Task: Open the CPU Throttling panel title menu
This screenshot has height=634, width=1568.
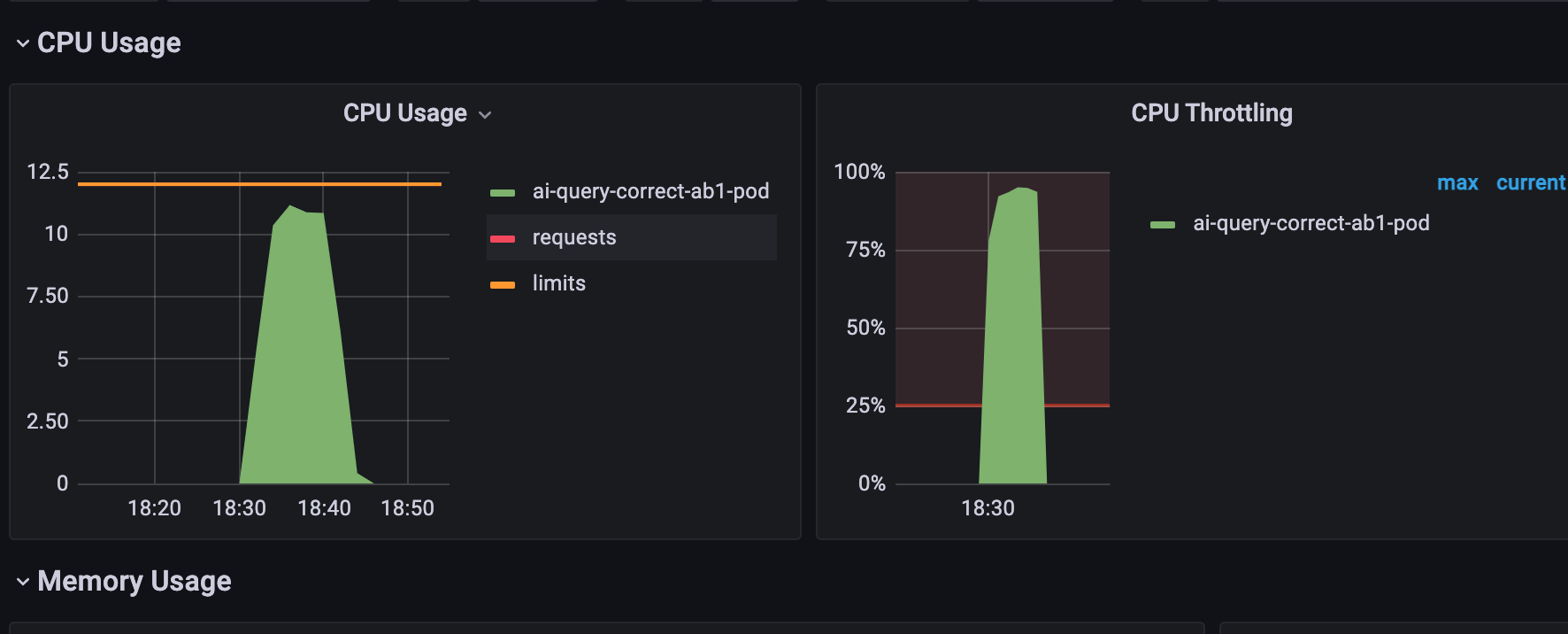Action: pos(1211,113)
